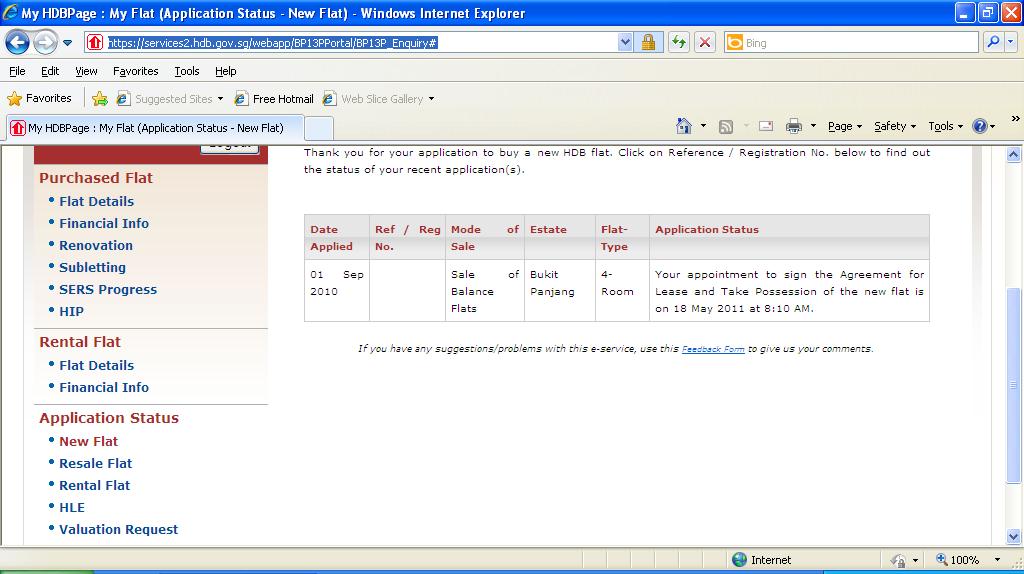Click the security padlock icon in address bar
This screenshot has height=574, width=1024.
pyautogui.click(x=648, y=43)
